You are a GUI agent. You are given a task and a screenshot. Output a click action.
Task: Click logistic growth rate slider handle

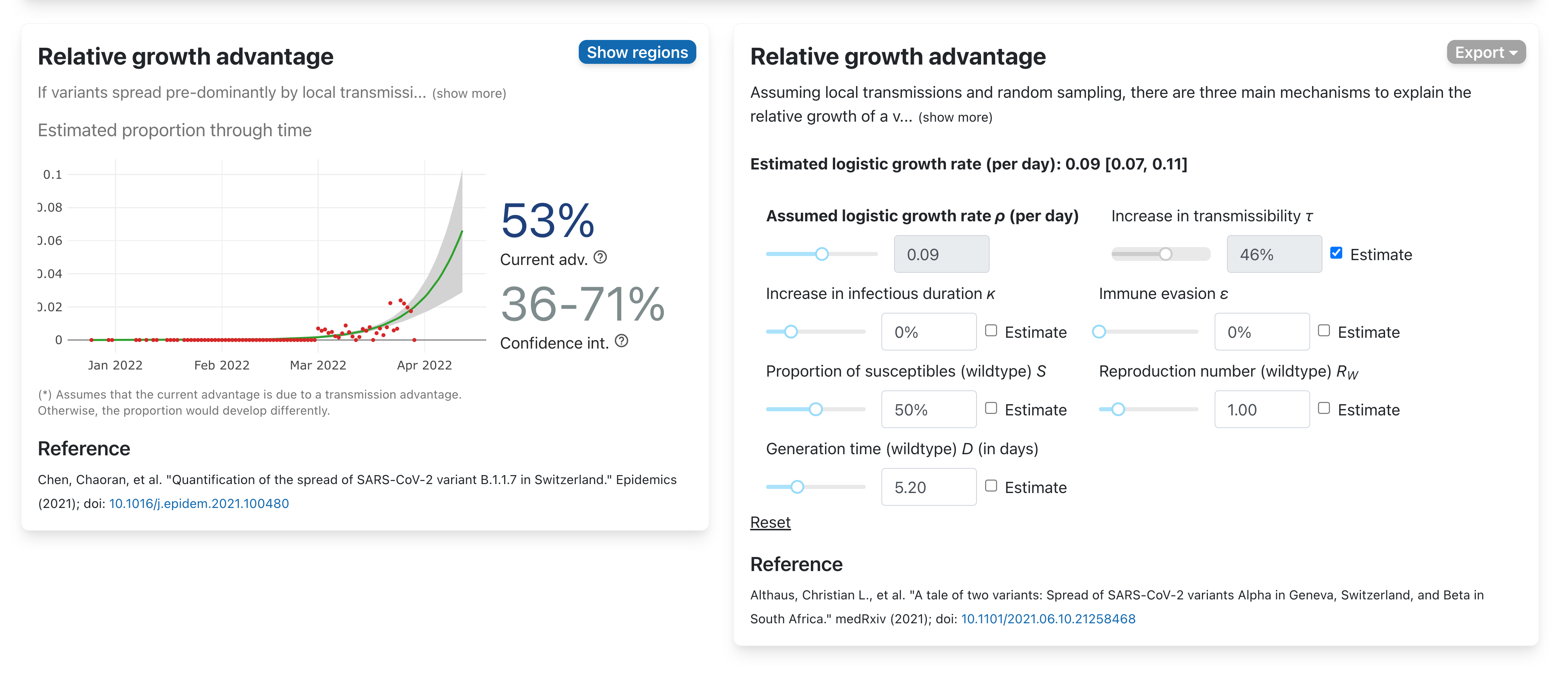pos(822,255)
